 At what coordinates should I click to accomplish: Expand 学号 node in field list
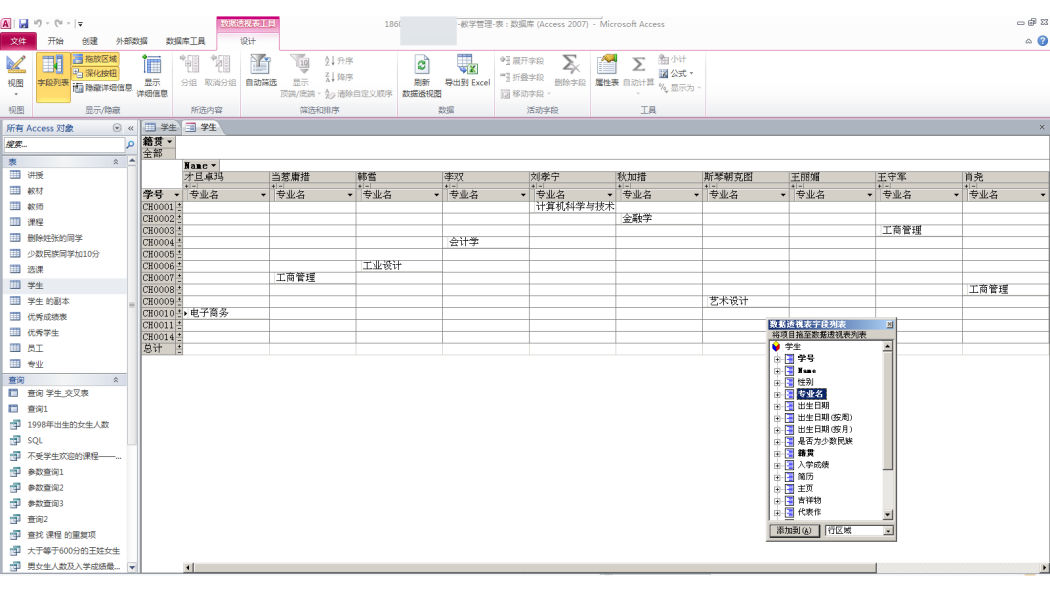tap(777, 359)
